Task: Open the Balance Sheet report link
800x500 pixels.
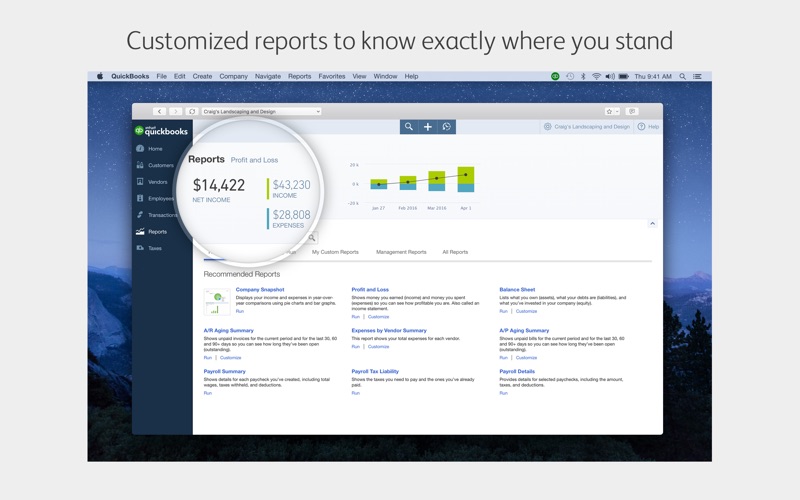Action: 517,289
